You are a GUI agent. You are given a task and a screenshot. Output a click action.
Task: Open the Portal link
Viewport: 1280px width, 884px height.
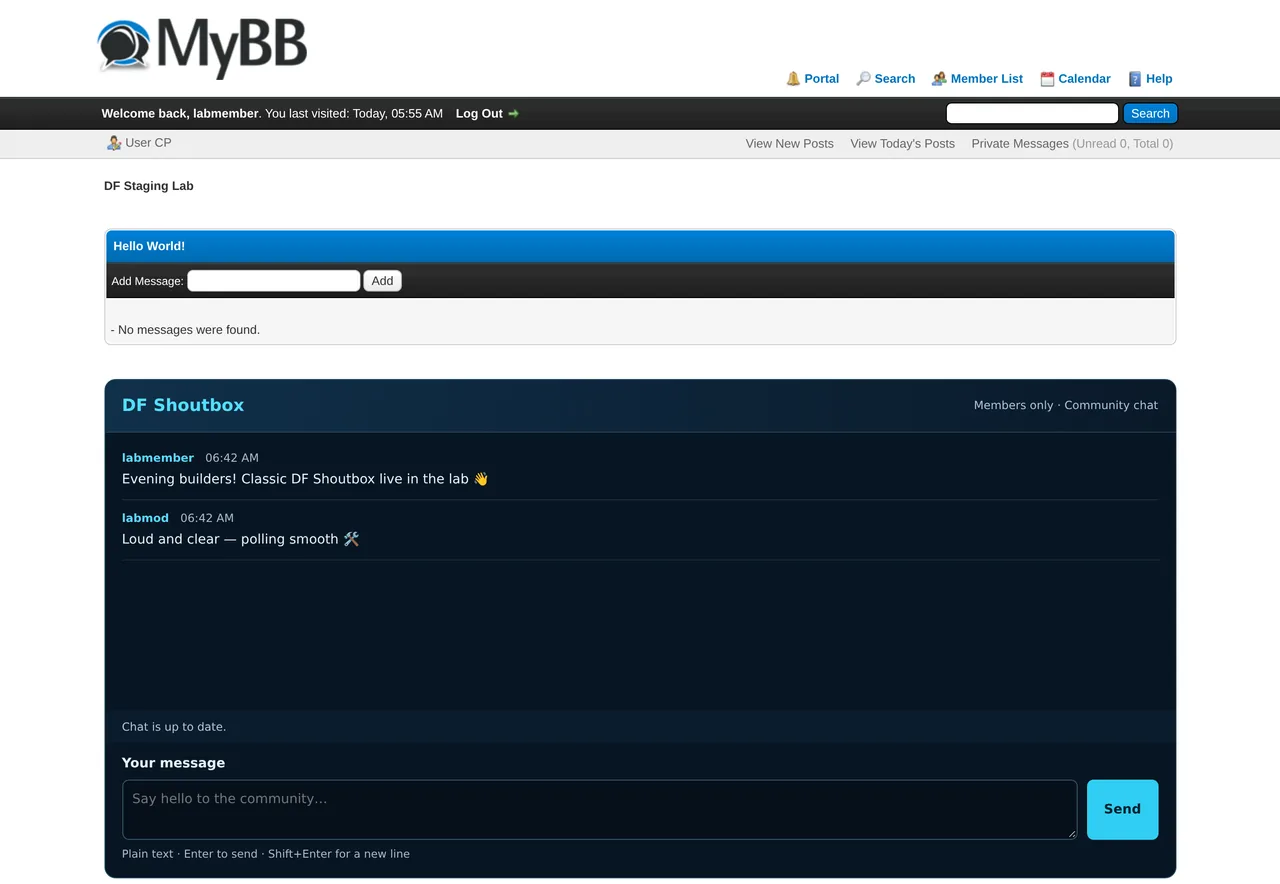point(822,79)
